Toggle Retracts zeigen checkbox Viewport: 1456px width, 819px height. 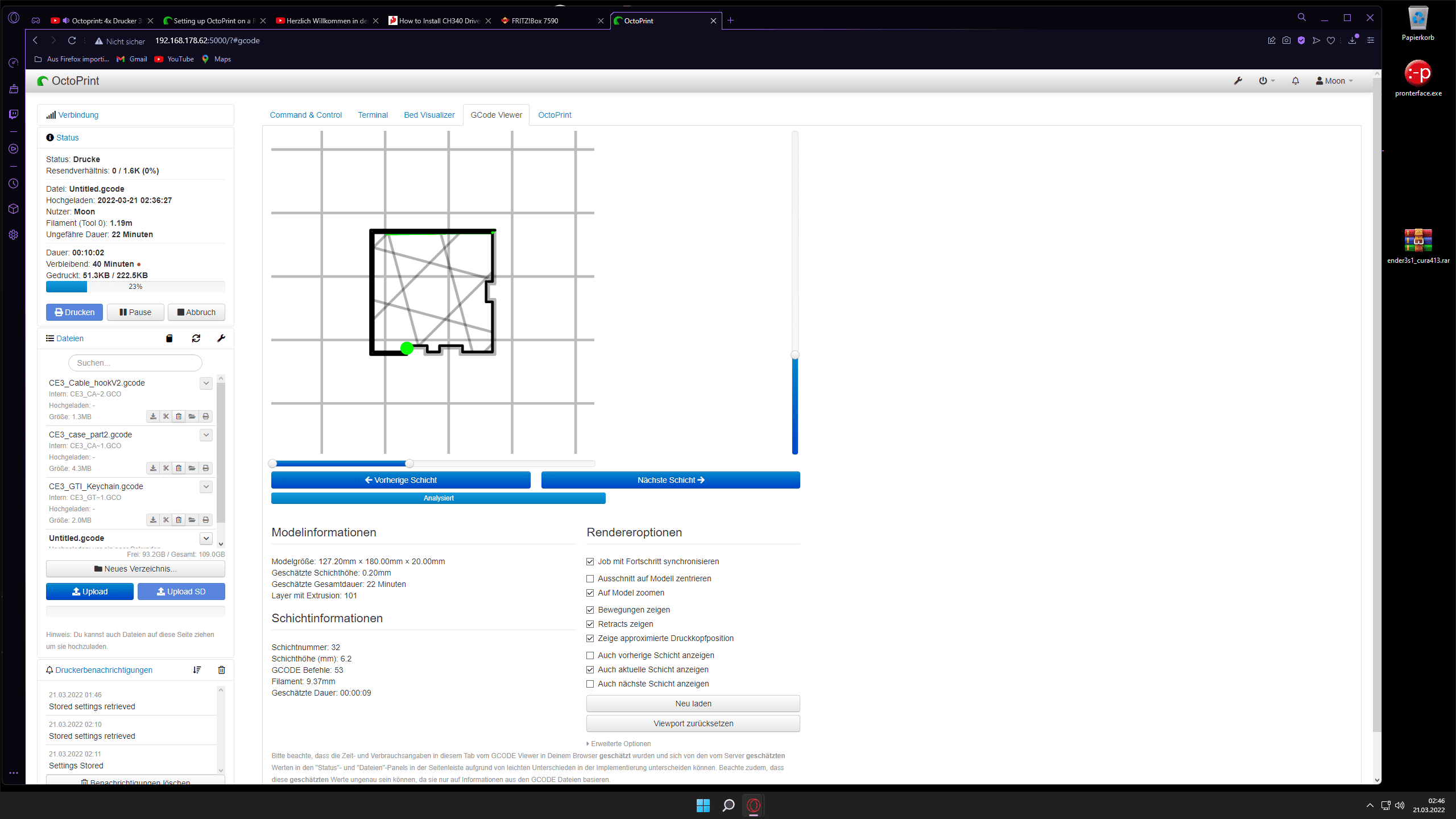click(590, 624)
